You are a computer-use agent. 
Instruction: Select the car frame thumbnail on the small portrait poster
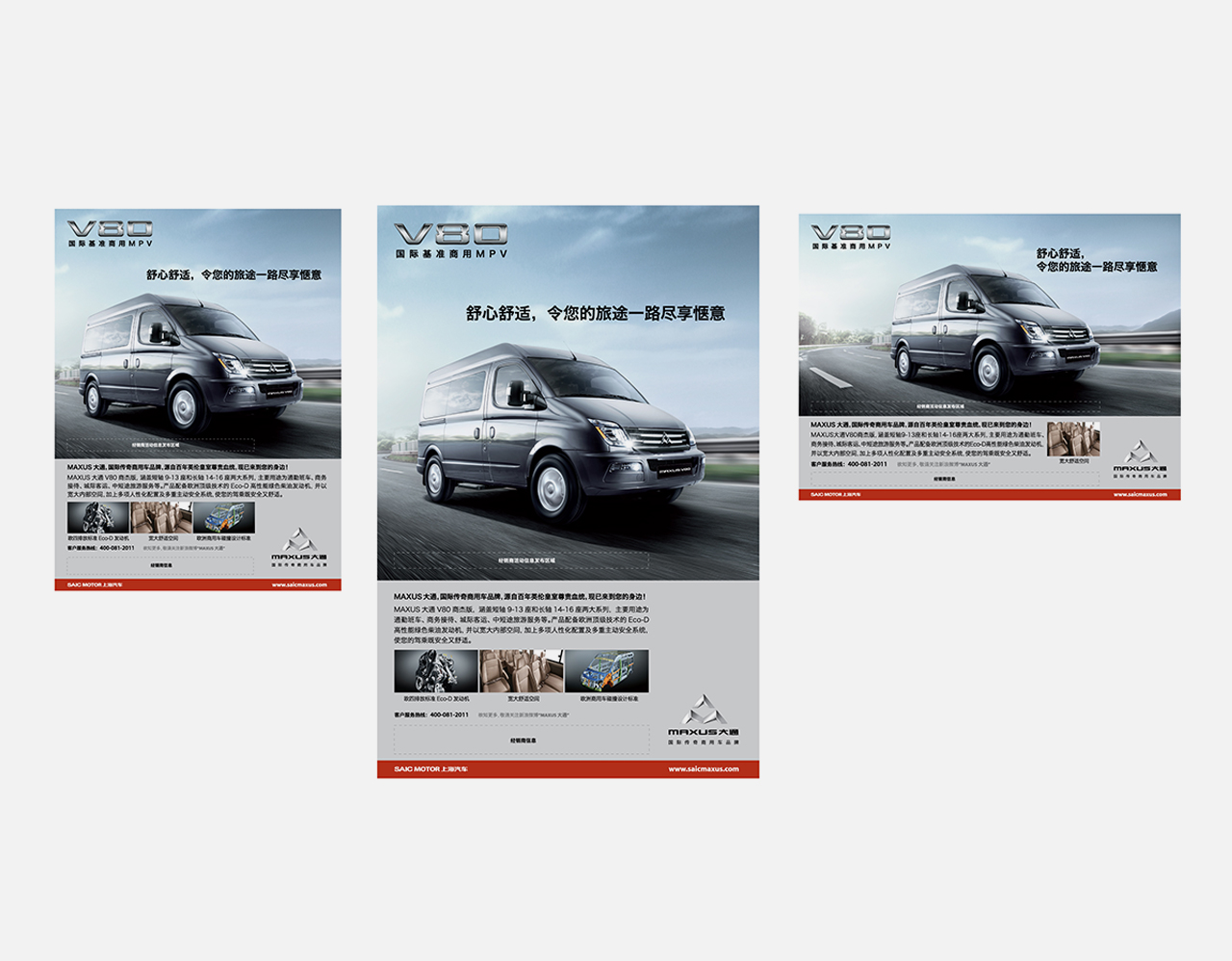224,518
